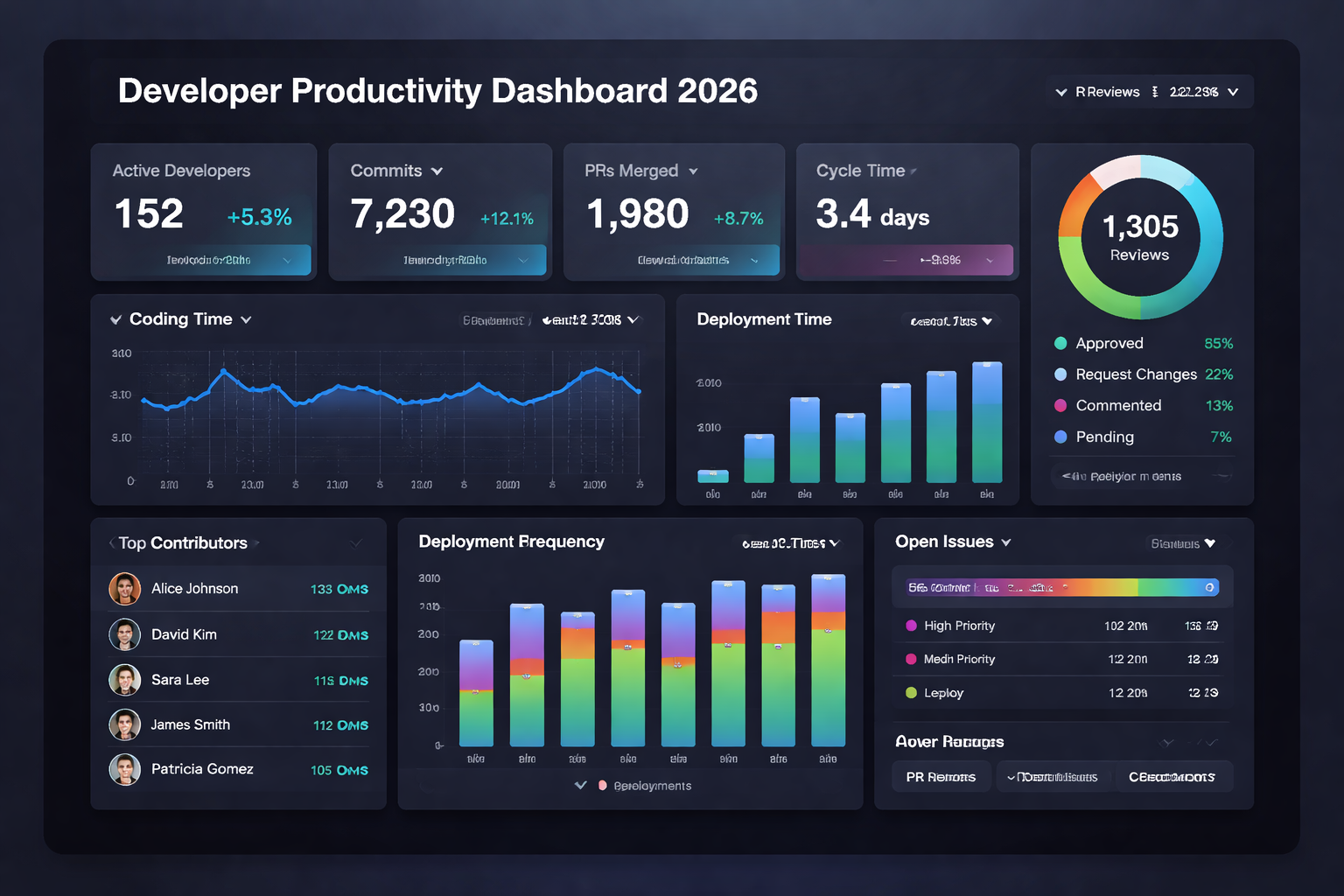Click the Request Changes legend dot
Viewport: 1344px width, 896px height.
1060,374
